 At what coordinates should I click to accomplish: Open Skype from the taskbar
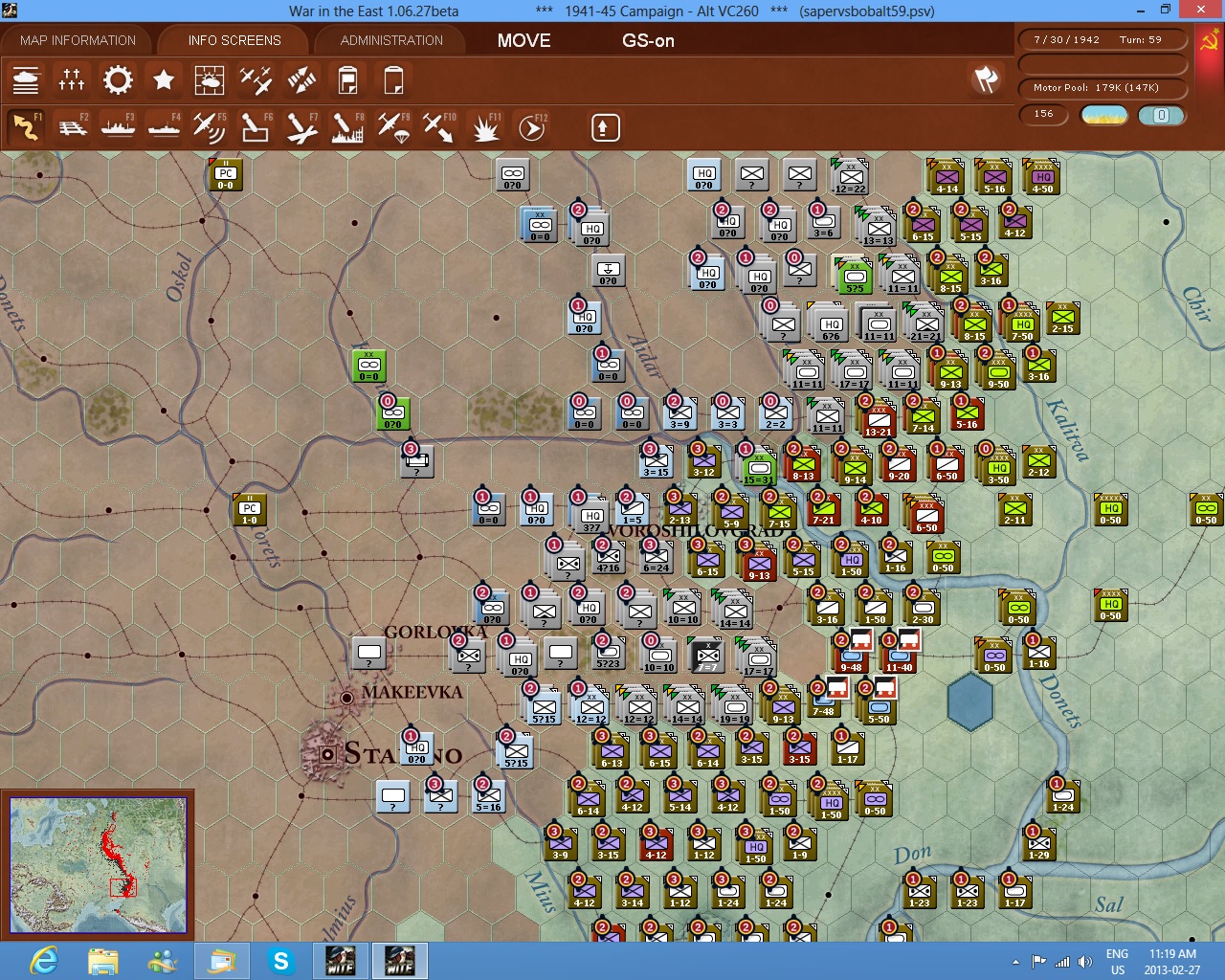281,961
